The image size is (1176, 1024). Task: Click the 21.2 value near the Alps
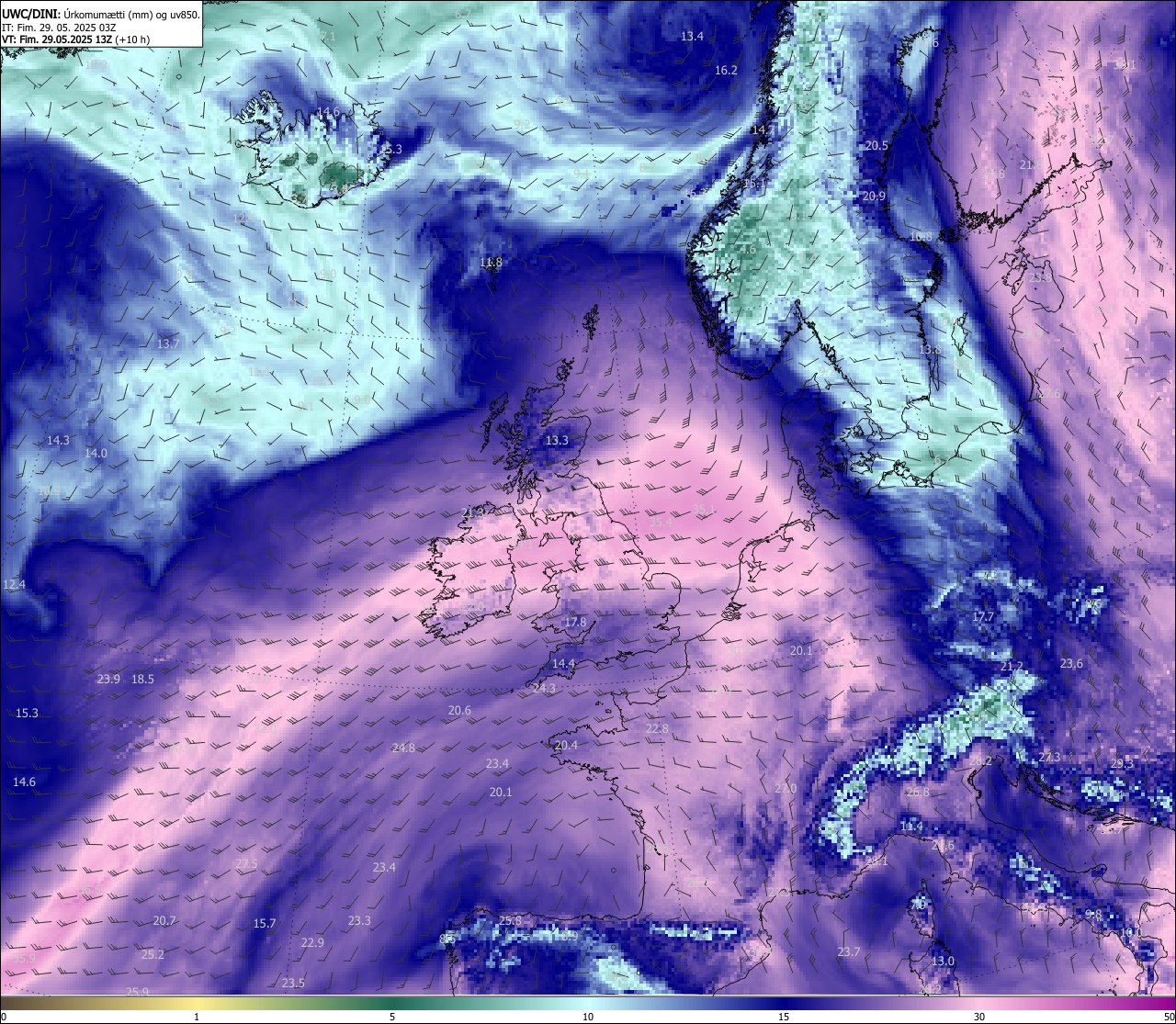tap(1012, 666)
